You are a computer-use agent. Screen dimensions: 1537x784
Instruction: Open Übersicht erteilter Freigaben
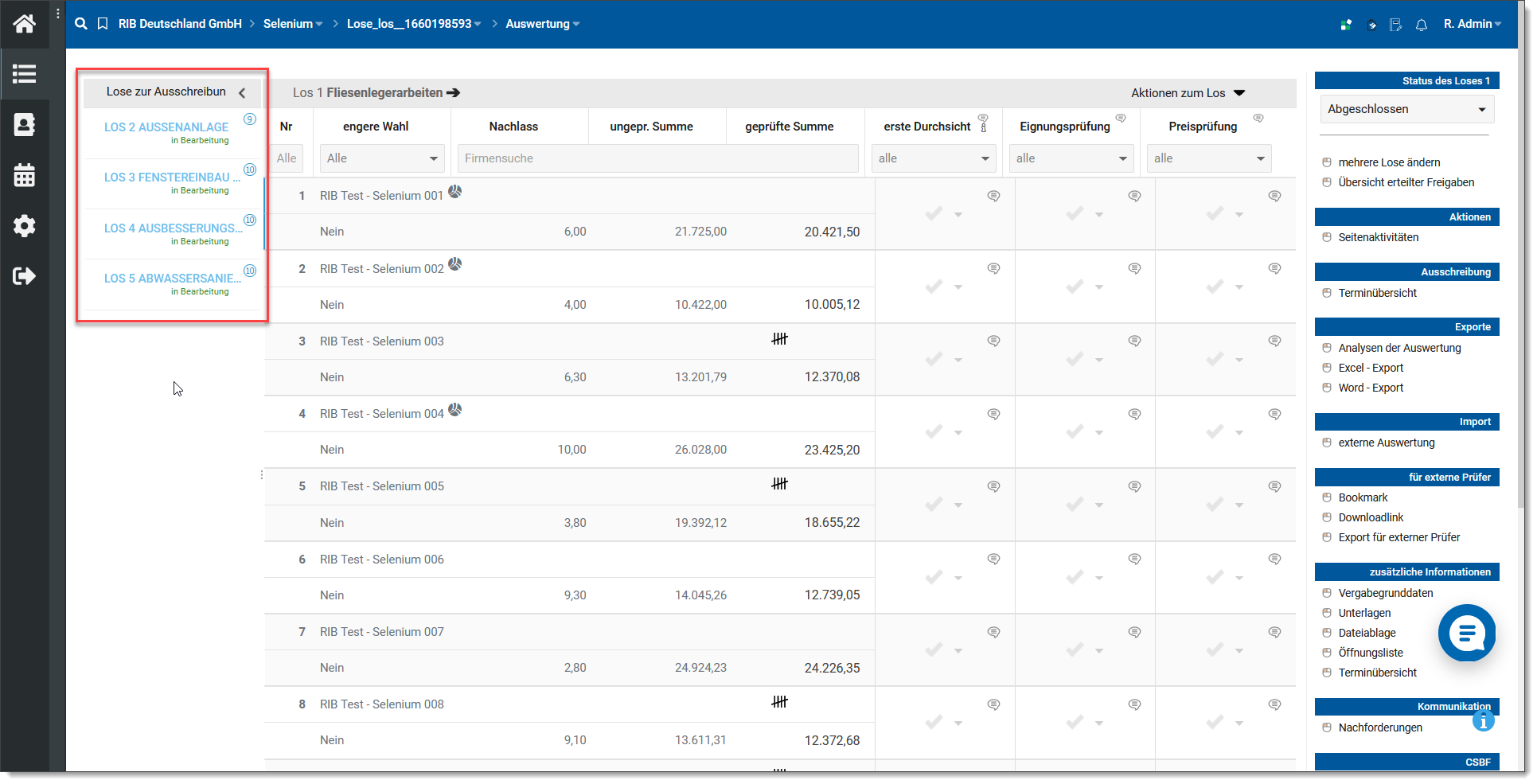point(1406,182)
